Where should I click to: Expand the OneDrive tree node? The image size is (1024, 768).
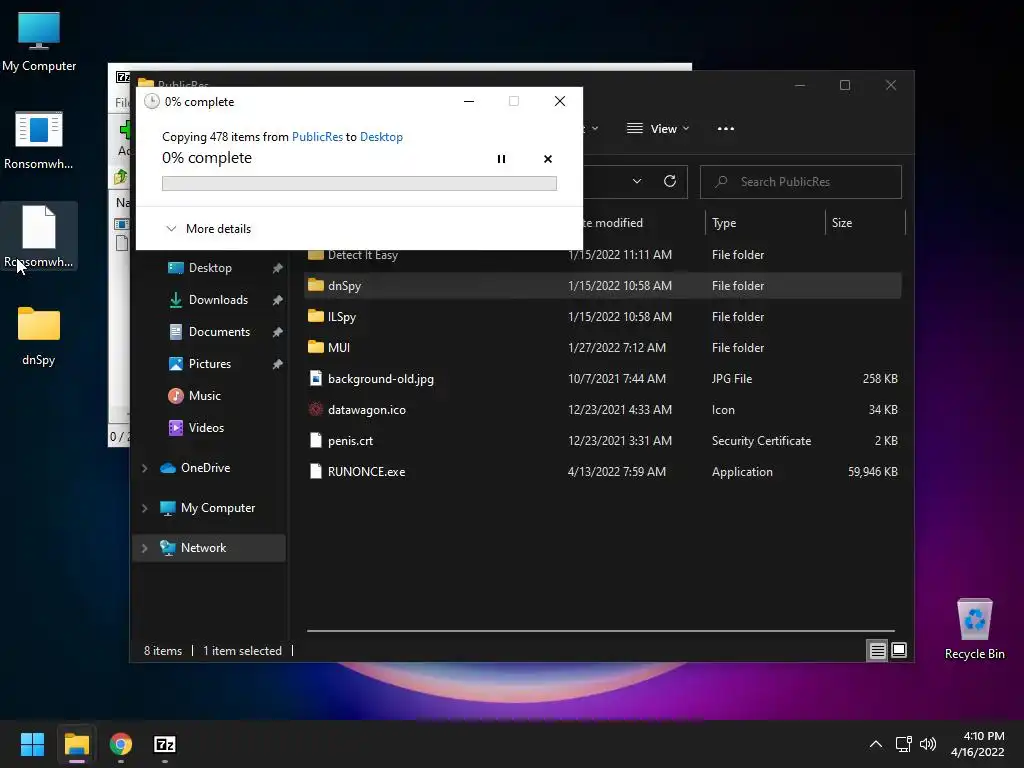(144, 468)
